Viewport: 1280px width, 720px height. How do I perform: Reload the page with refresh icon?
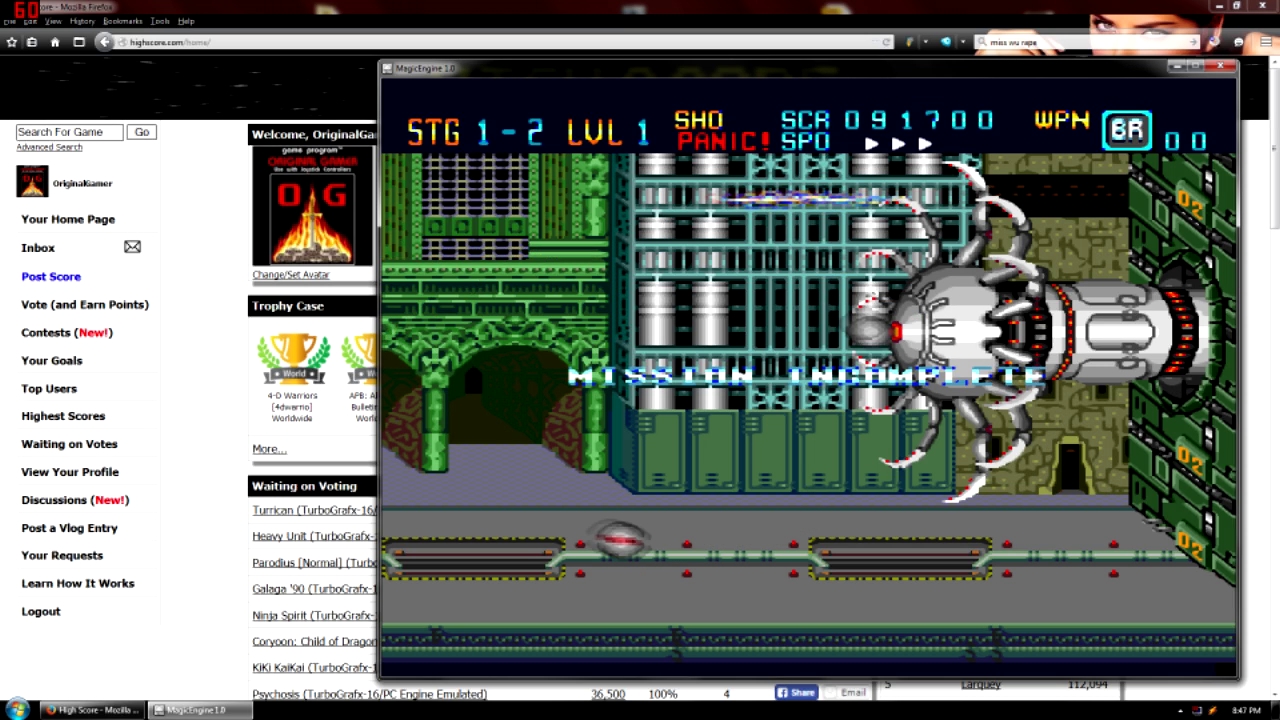pyautogui.click(x=886, y=42)
